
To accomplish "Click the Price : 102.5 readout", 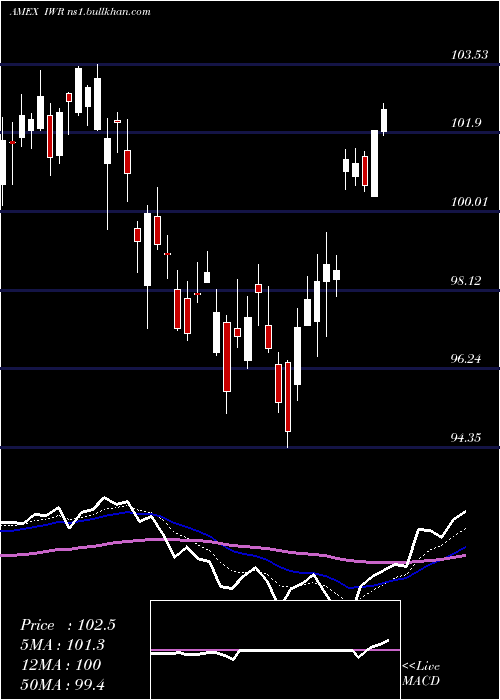I will [x=68, y=625].
